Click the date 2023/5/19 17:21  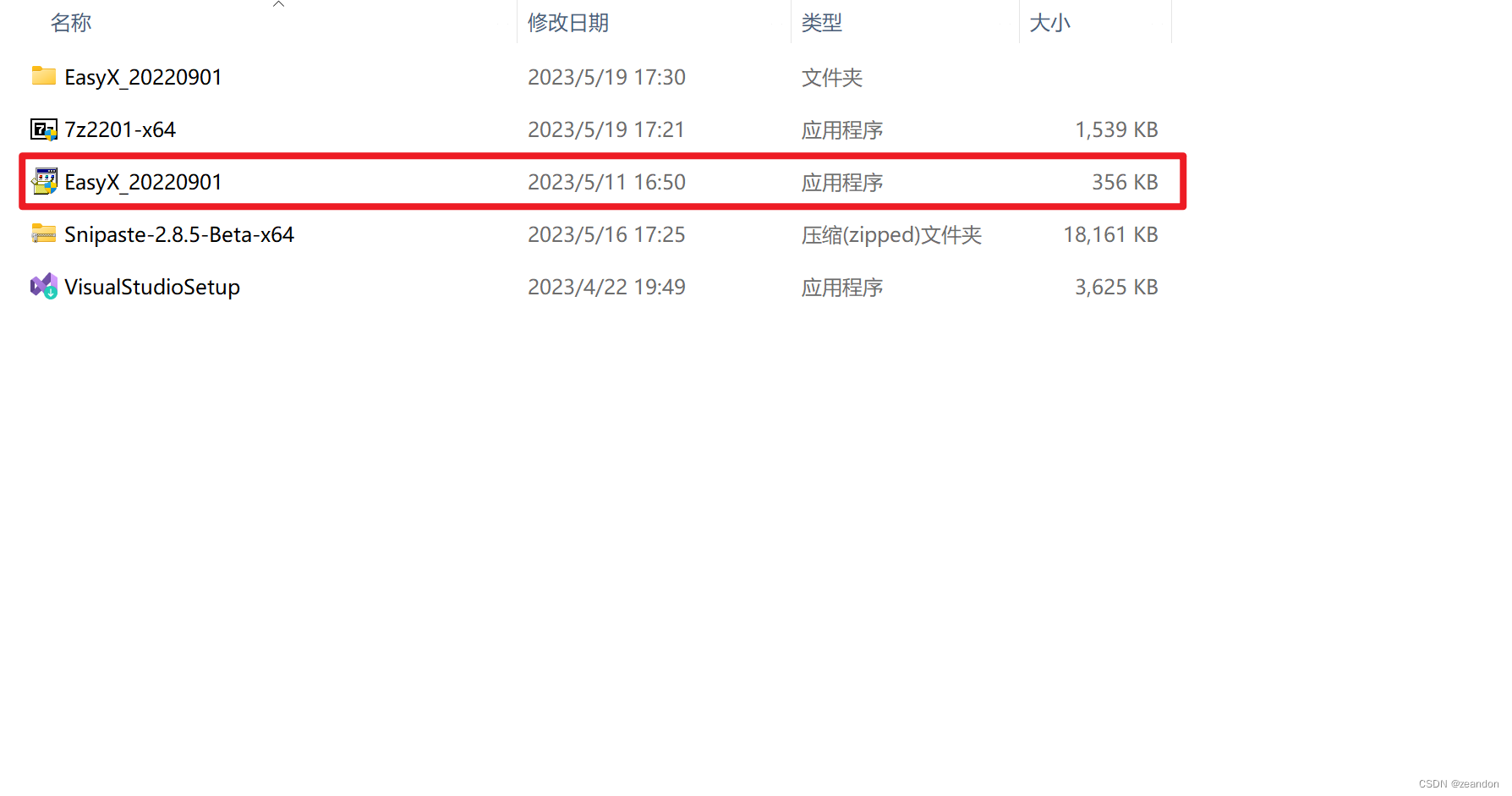click(606, 129)
